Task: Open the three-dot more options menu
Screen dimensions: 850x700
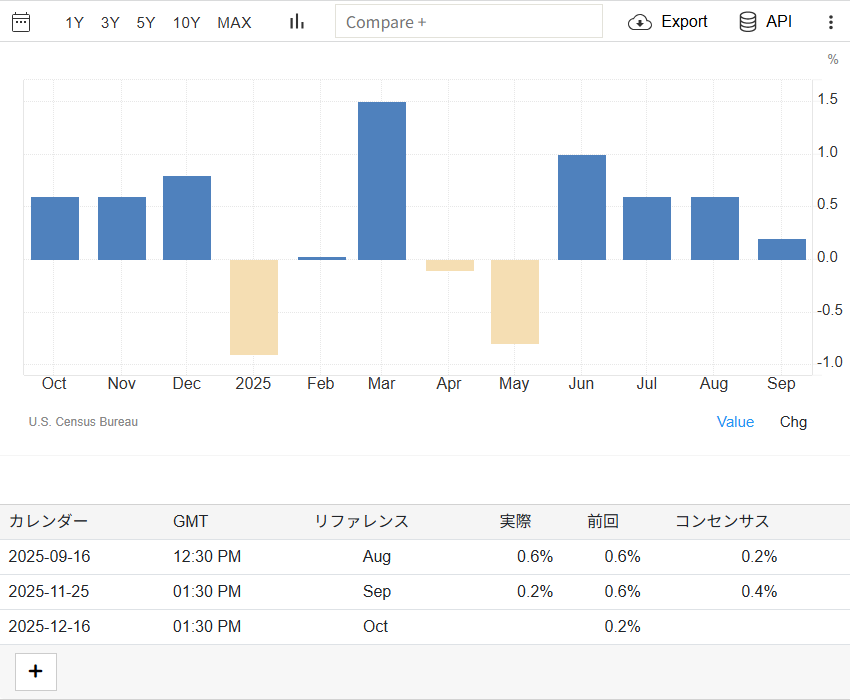Action: point(830,22)
